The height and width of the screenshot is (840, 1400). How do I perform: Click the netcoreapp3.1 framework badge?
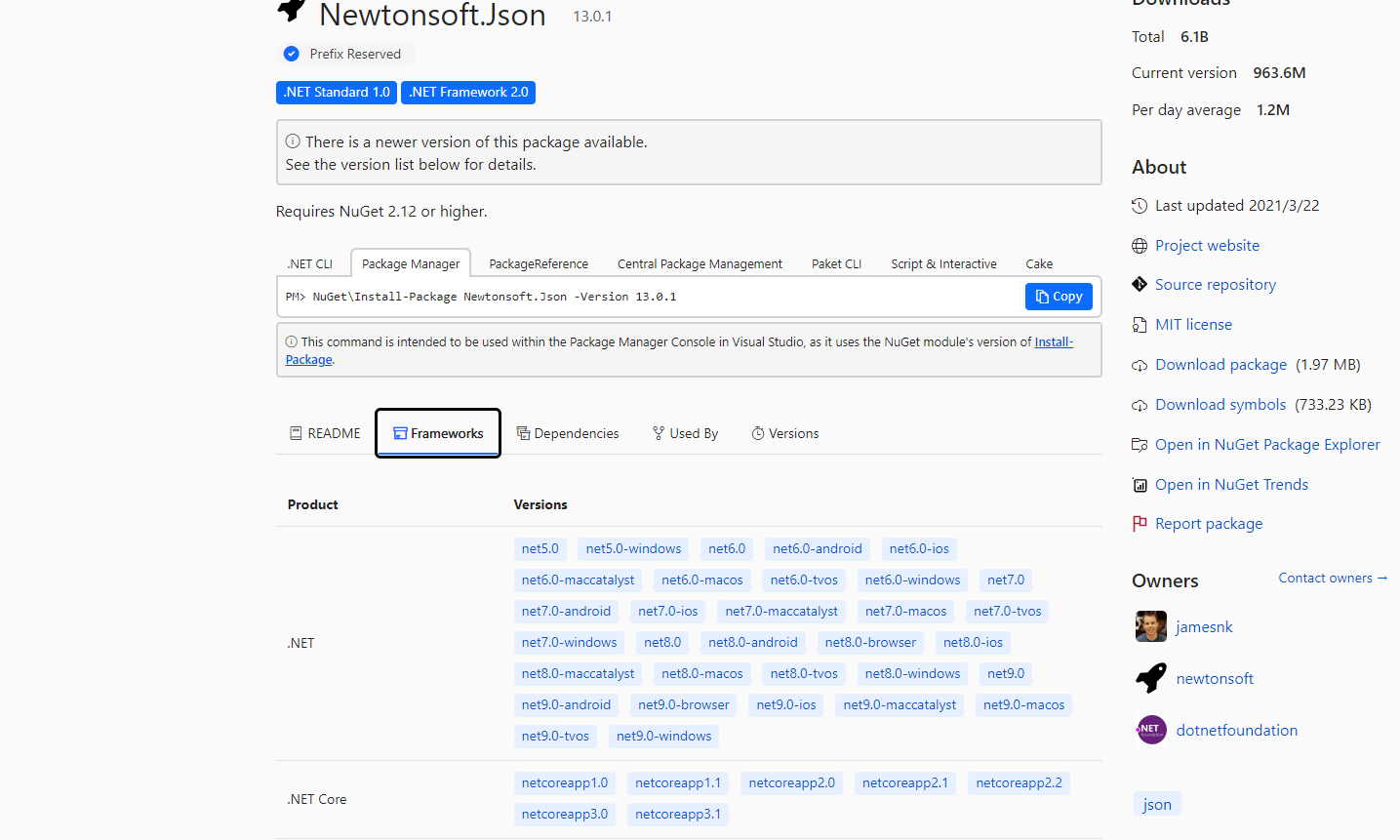678,815
